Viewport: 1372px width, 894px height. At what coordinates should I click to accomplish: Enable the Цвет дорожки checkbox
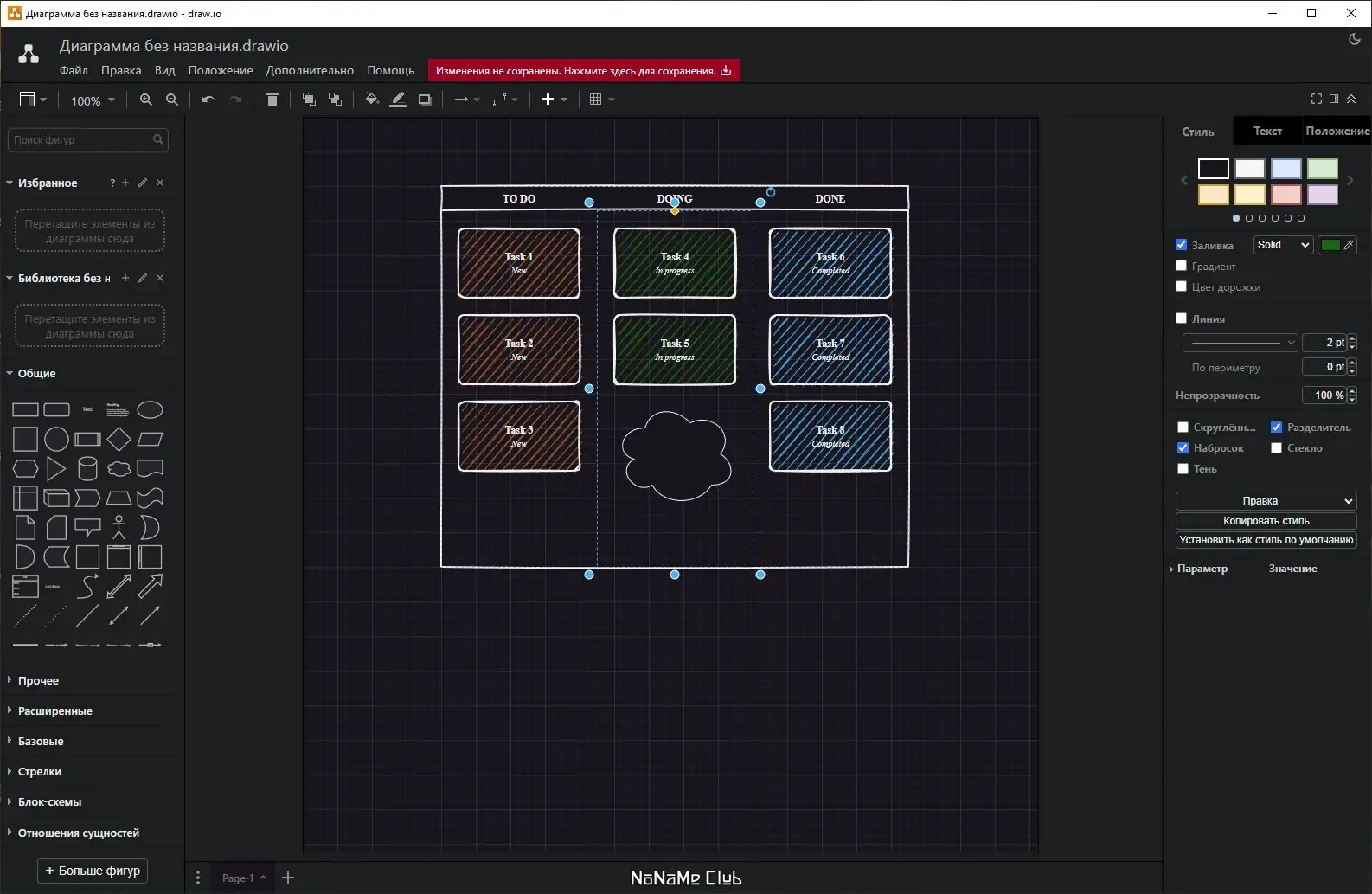(x=1182, y=286)
